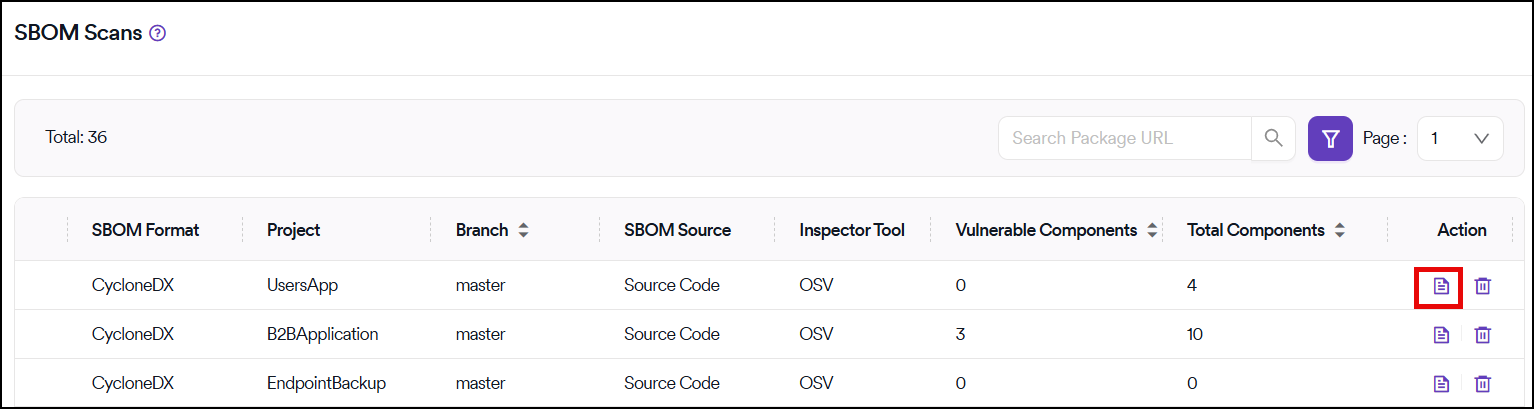Open the filter options button
1534x409 pixels.
[x=1330, y=138]
